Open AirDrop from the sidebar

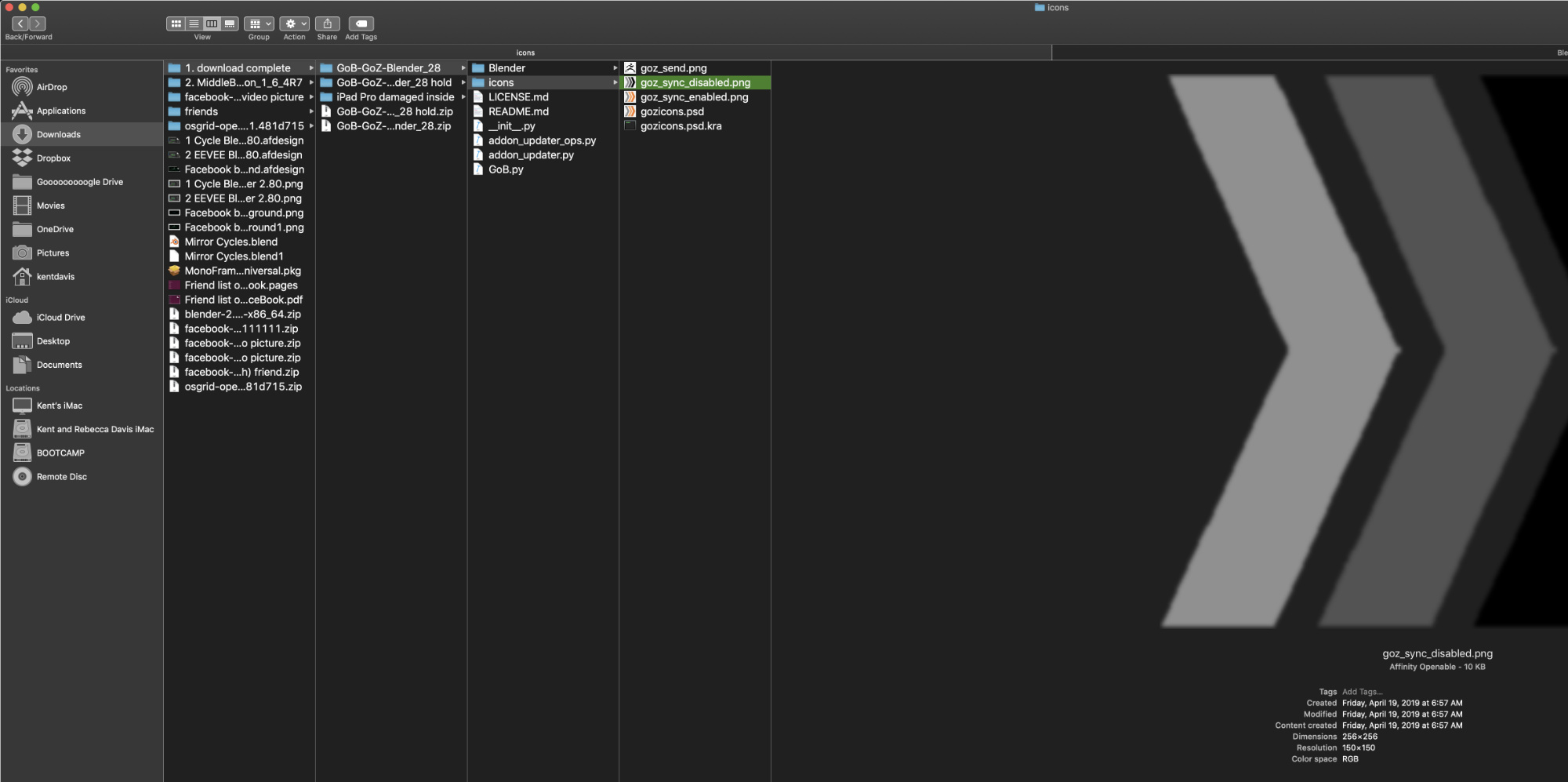[x=52, y=87]
